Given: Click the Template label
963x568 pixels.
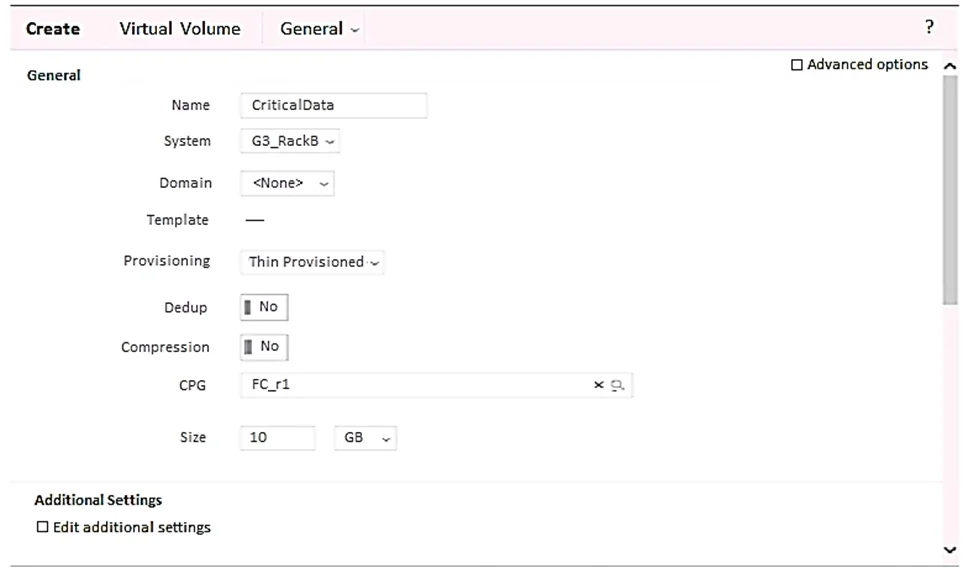Looking at the screenshot, I should [x=177, y=220].
